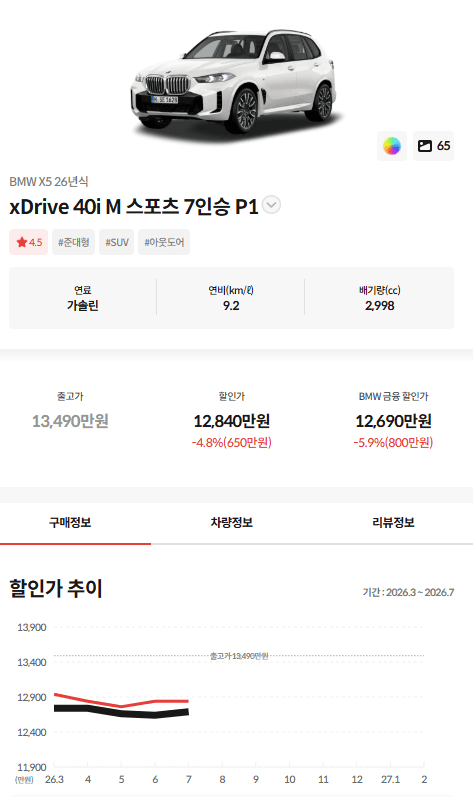Switch to the 리뷰정보 tab
This screenshot has height=797, width=473.
(393, 523)
